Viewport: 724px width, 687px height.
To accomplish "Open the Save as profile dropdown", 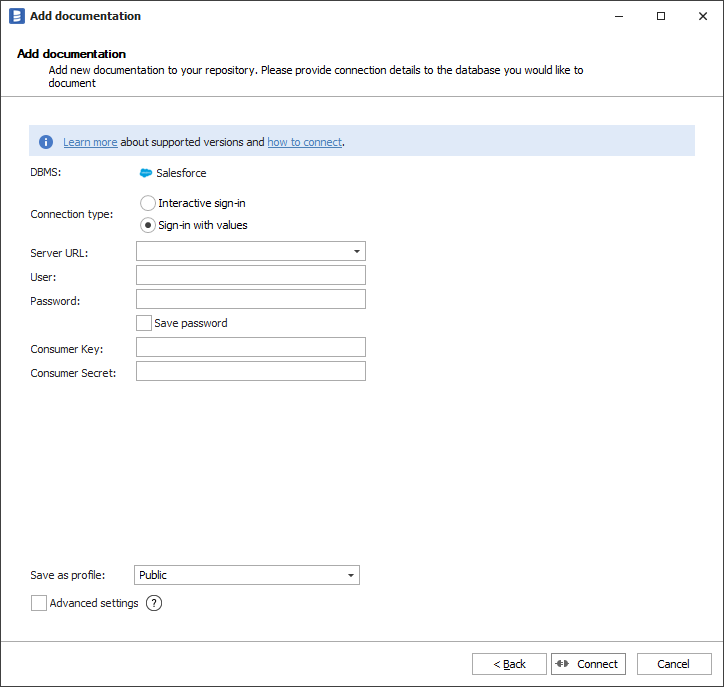I will click(x=351, y=575).
